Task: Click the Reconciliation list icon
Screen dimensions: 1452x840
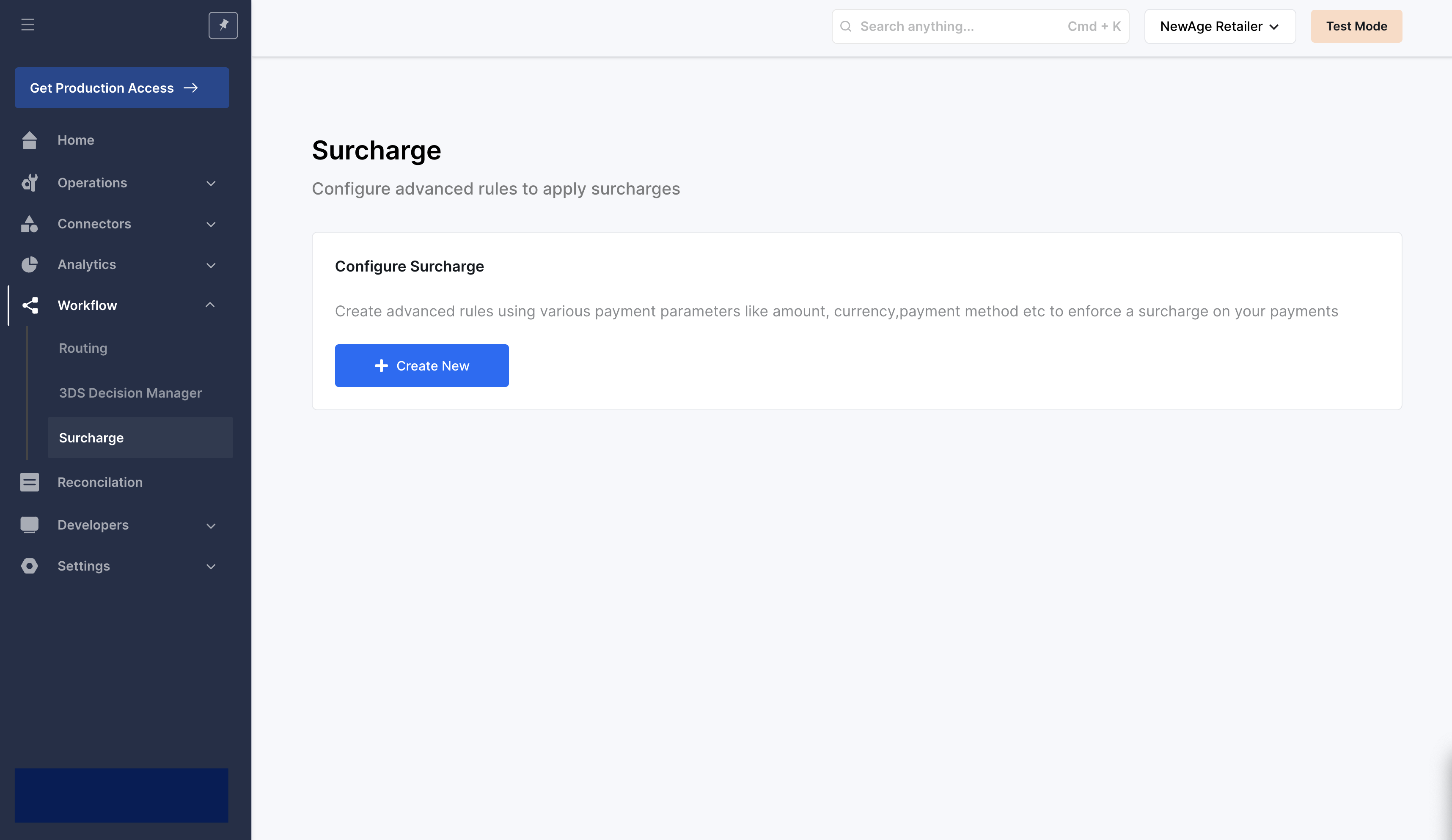Action: [29, 482]
